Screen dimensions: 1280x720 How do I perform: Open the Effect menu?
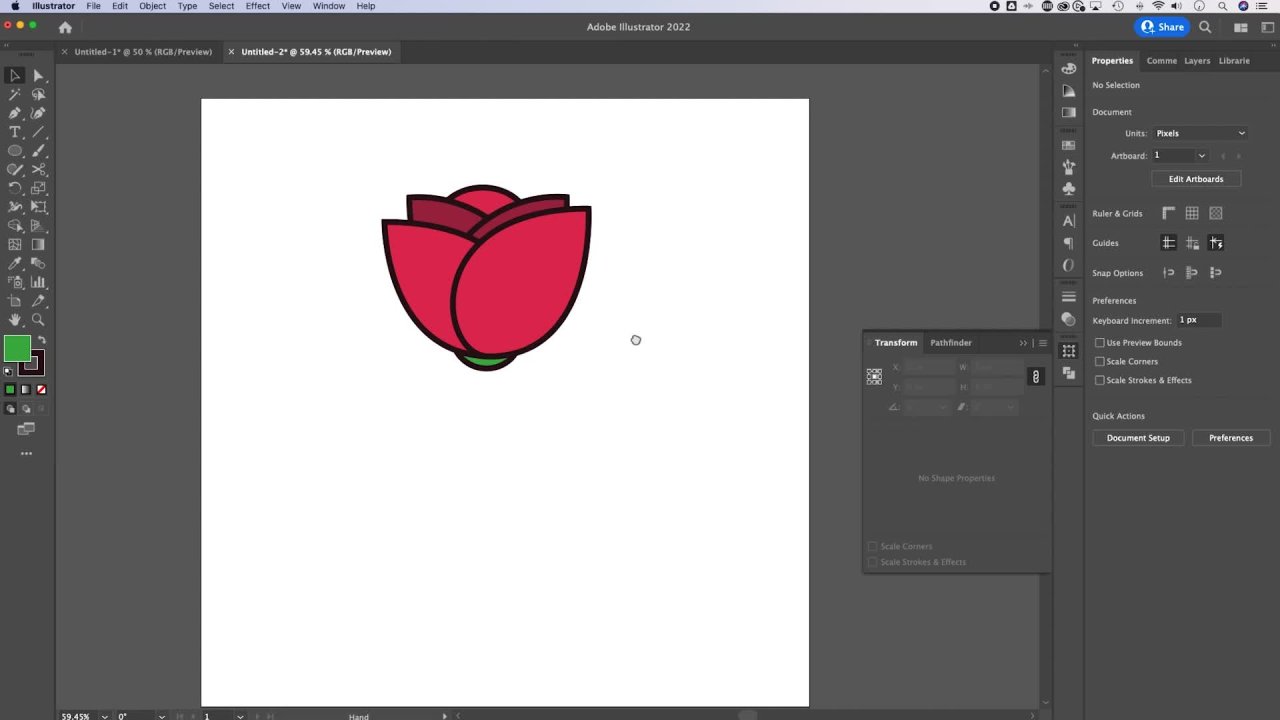(258, 6)
